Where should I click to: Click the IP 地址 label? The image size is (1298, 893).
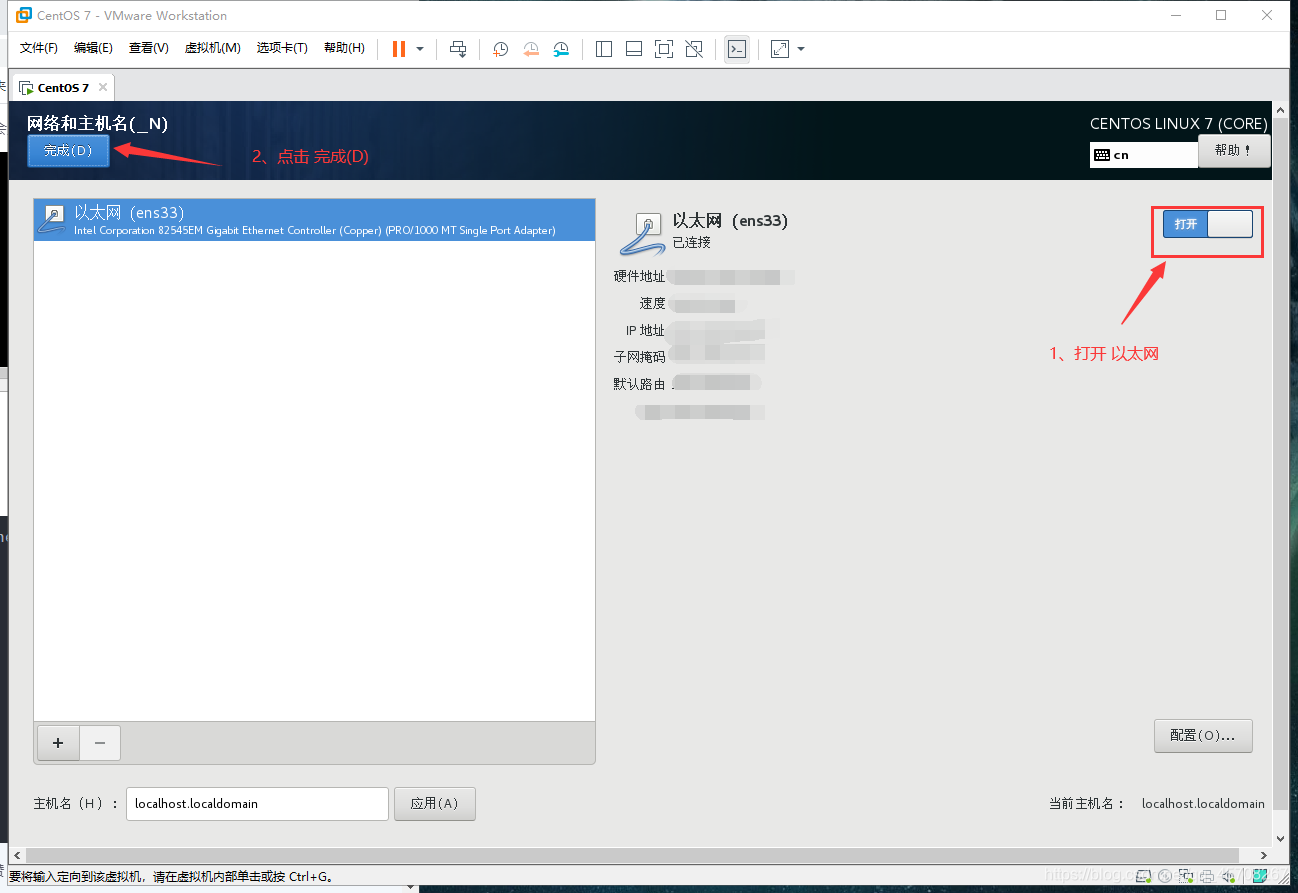(645, 330)
